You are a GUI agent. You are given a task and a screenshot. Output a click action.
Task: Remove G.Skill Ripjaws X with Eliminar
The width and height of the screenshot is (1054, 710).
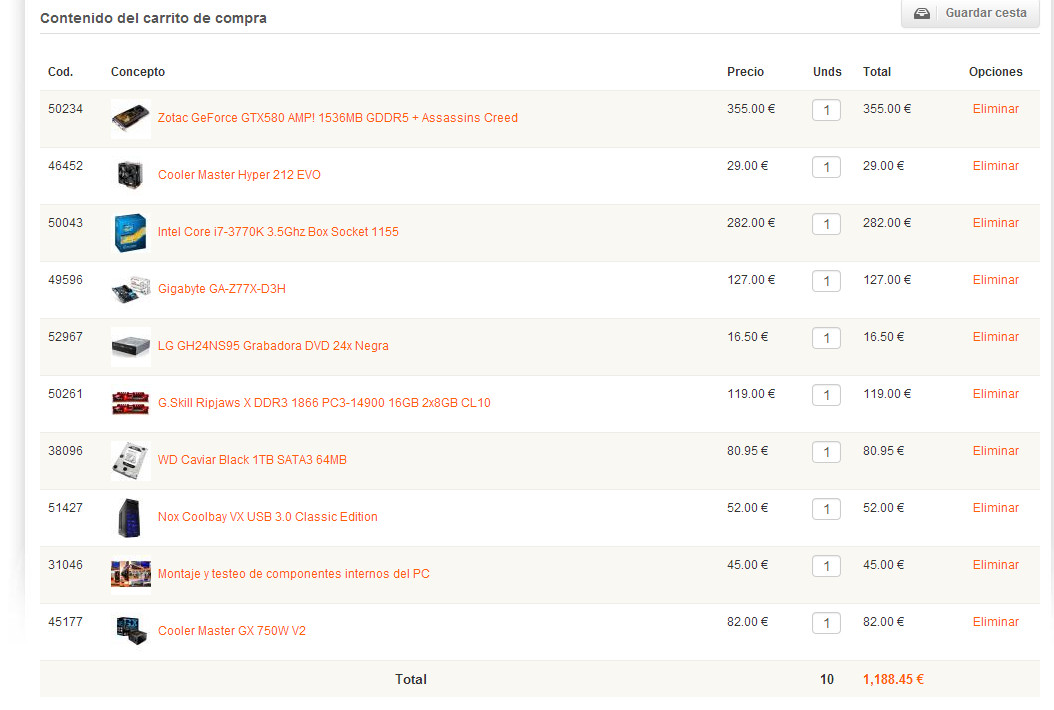(996, 394)
